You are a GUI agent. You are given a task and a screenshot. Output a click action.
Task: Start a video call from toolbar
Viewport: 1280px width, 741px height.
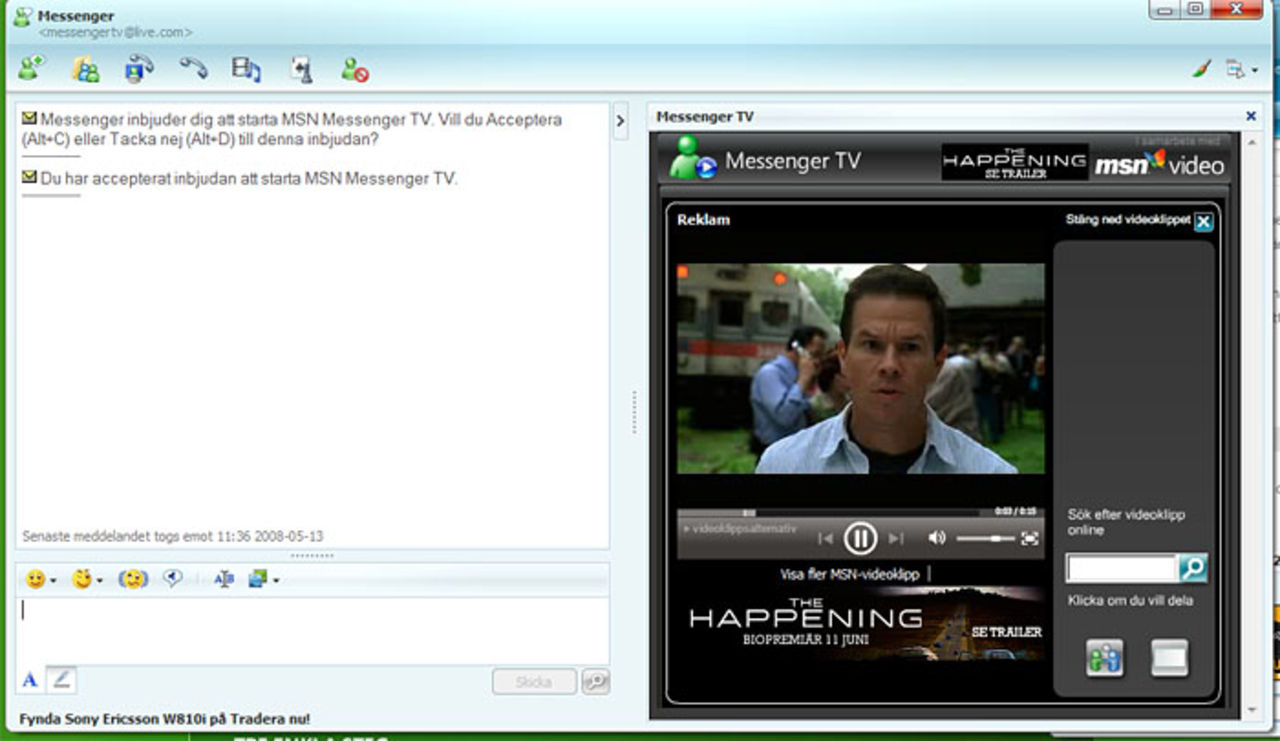coord(139,69)
